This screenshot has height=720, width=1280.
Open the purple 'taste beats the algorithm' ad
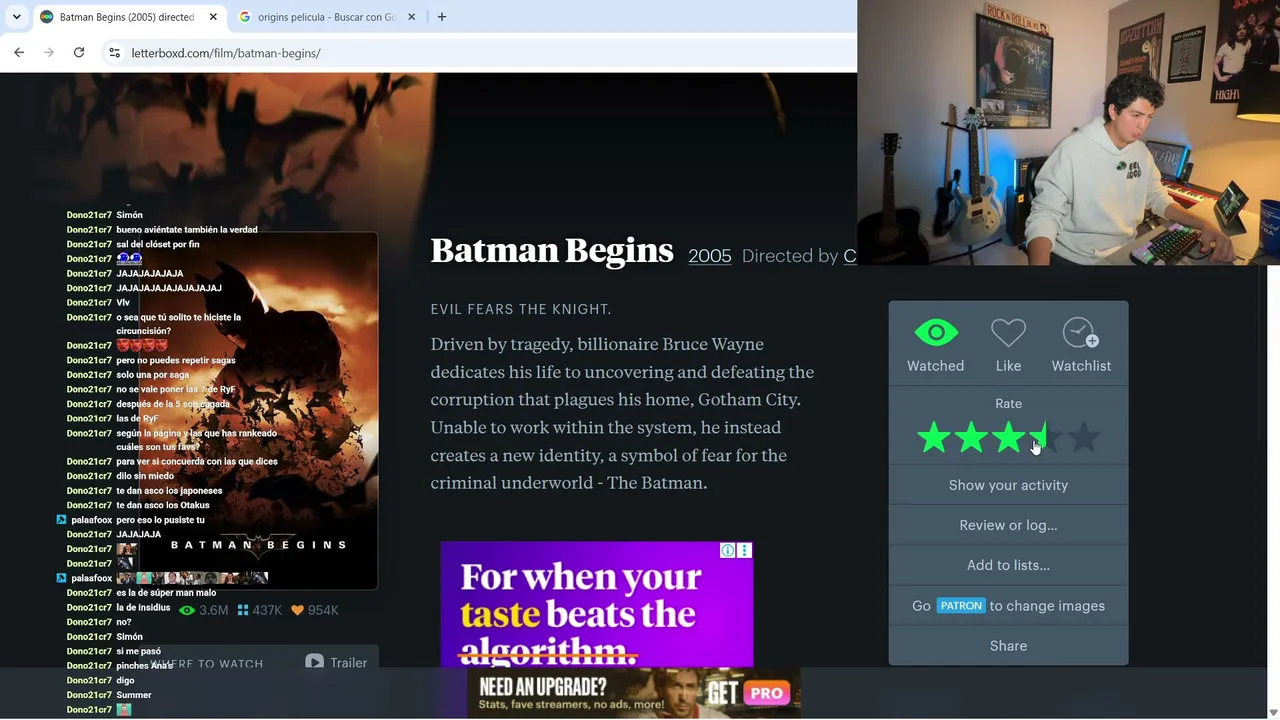point(597,604)
